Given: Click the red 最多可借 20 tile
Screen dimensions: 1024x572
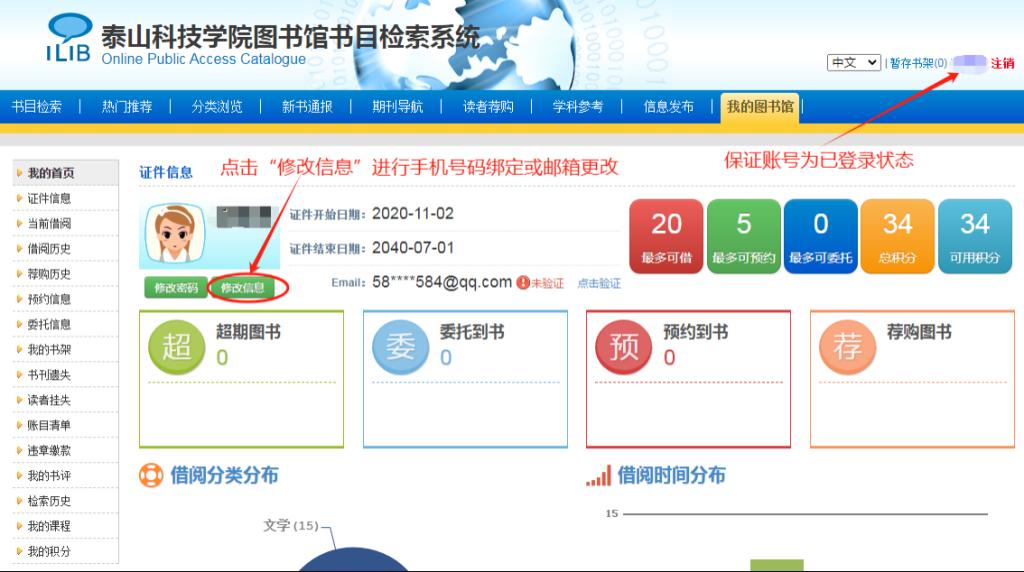Looking at the screenshot, I should click(666, 236).
